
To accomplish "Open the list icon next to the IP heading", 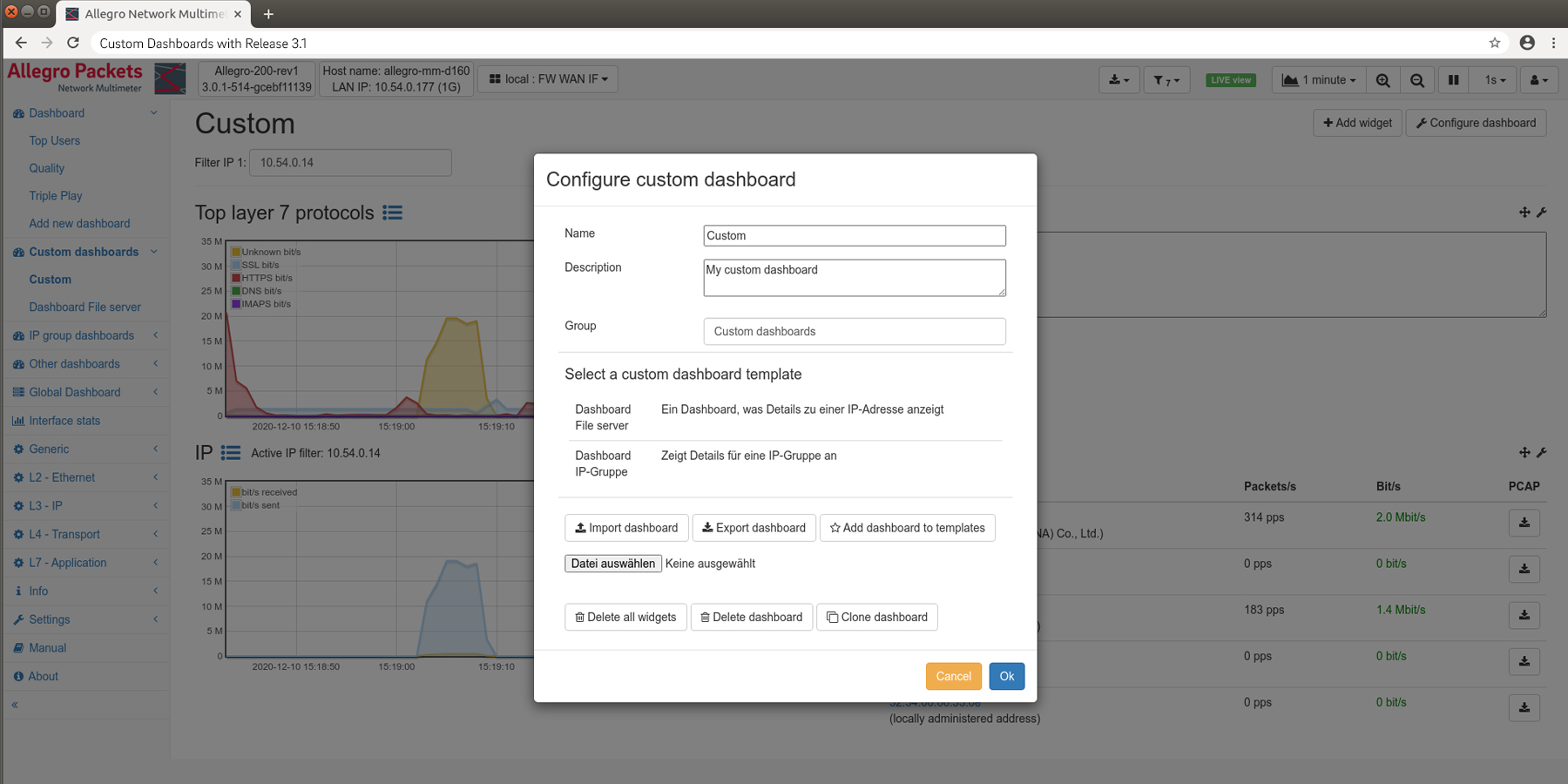I will point(230,453).
